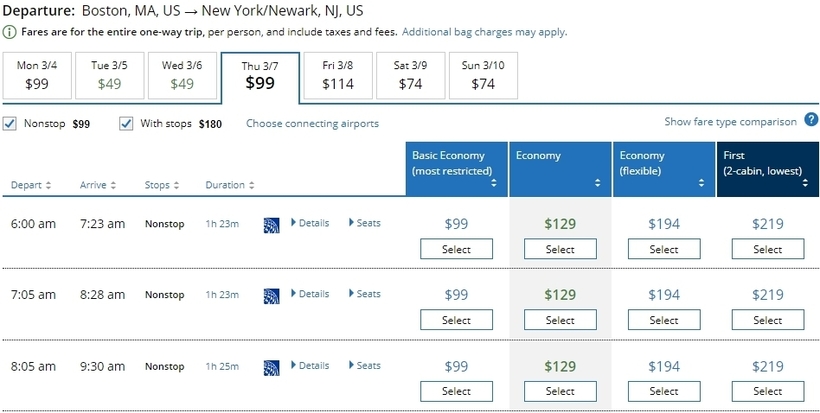Uncheck the With stops filter checkbox
Viewport: 820px width, 413px height.
pyautogui.click(x=126, y=124)
